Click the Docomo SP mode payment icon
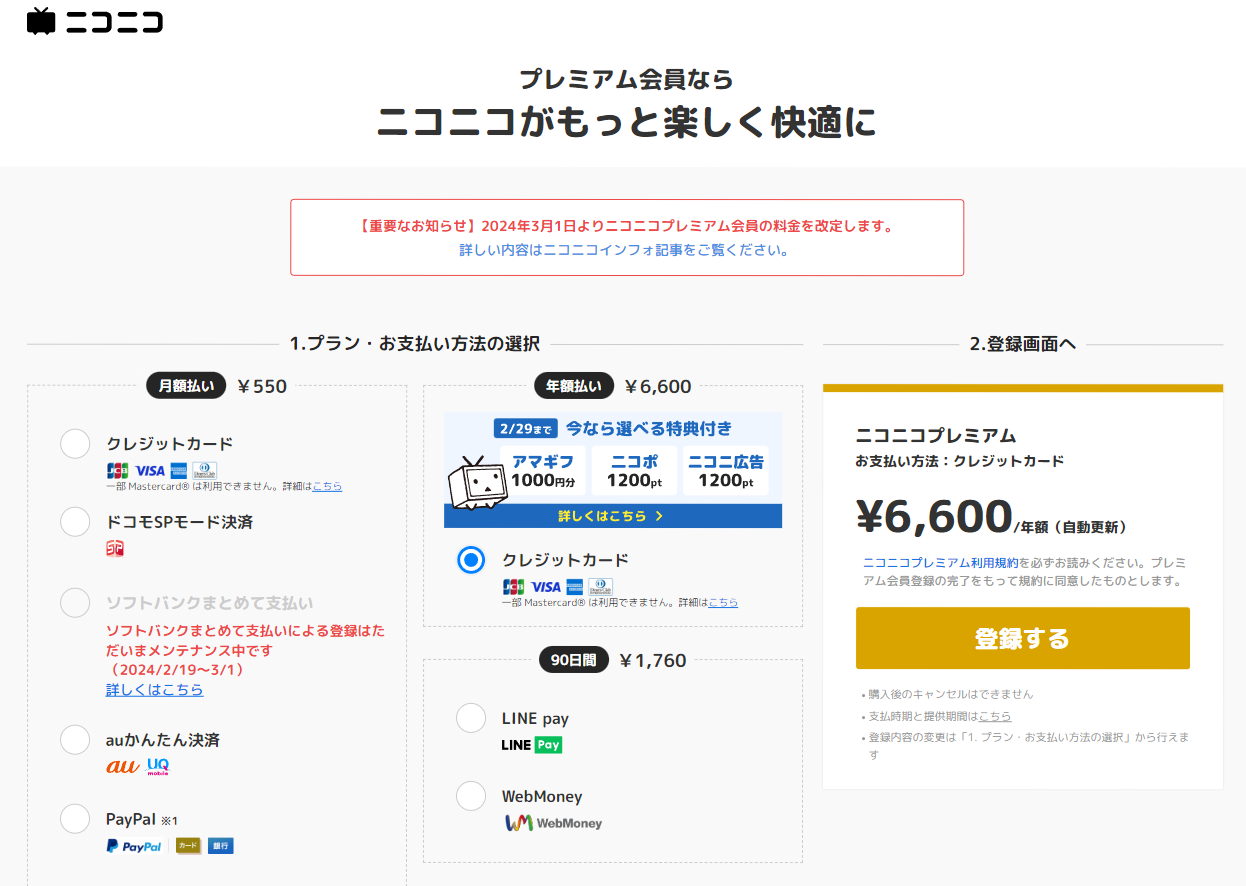This screenshot has height=886, width=1246. tap(115, 549)
